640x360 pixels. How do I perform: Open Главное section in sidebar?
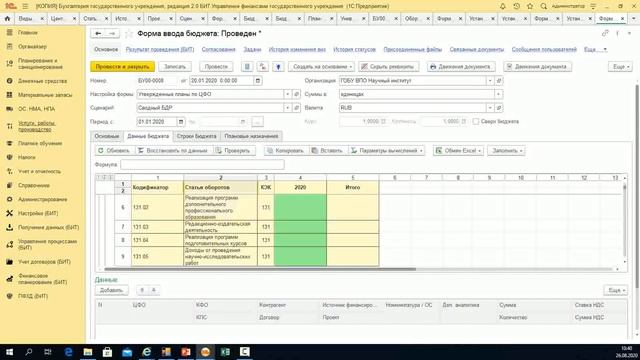(x=28, y=33)
